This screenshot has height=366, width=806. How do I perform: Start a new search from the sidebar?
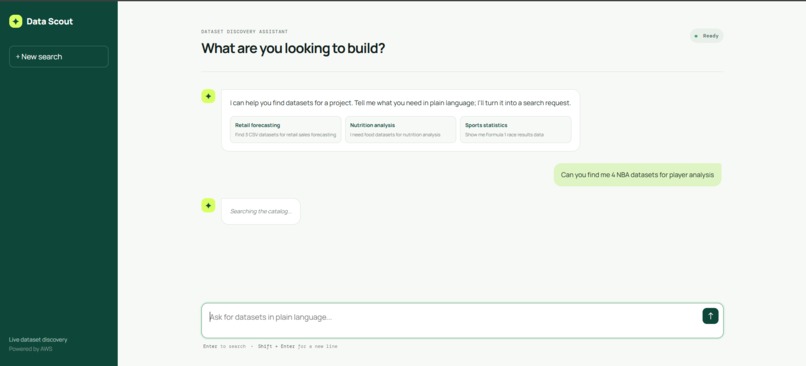[59, 57]
